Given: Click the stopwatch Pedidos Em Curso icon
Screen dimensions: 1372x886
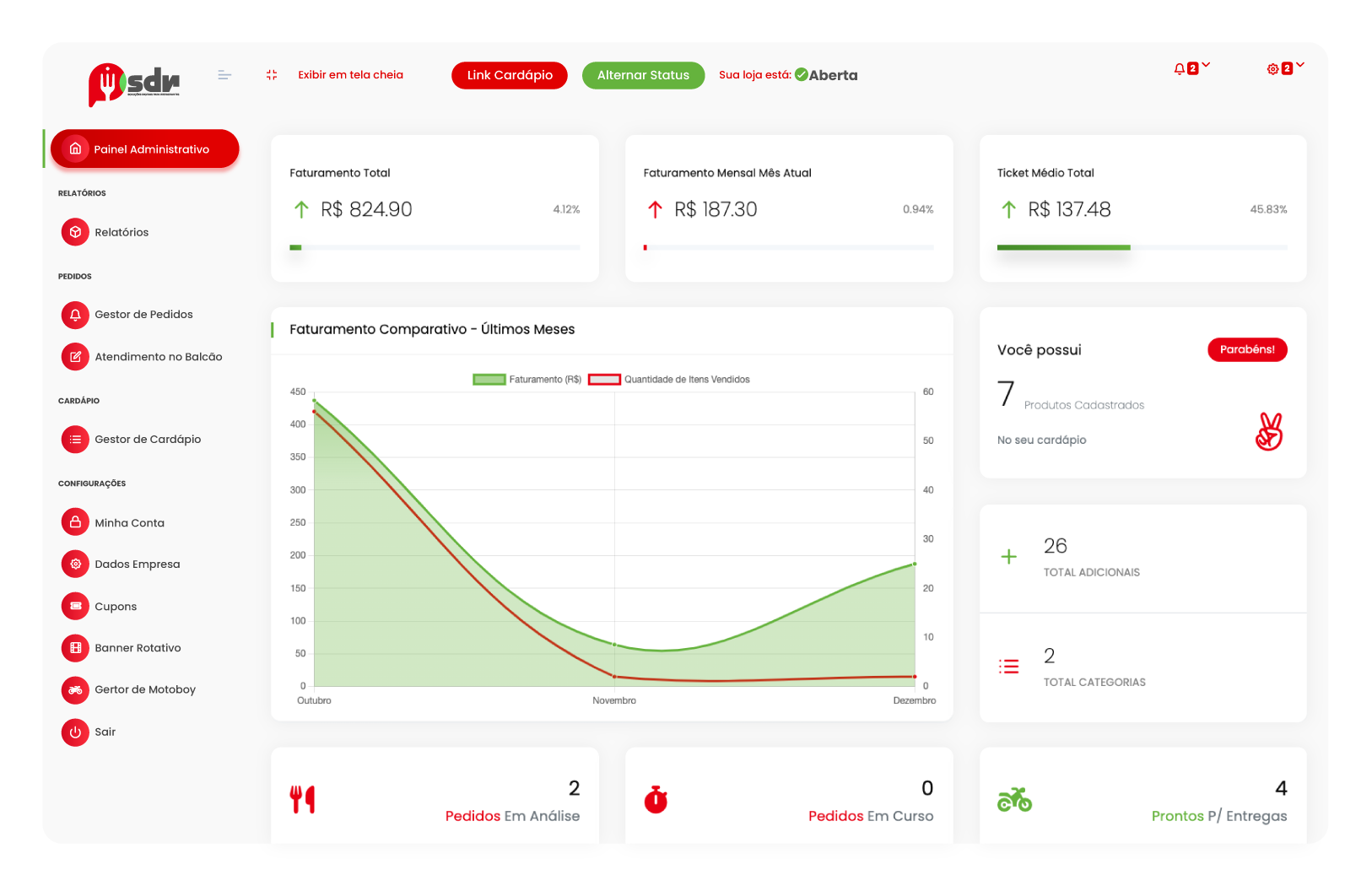Looking at the screenshot, I should point(656,799).
